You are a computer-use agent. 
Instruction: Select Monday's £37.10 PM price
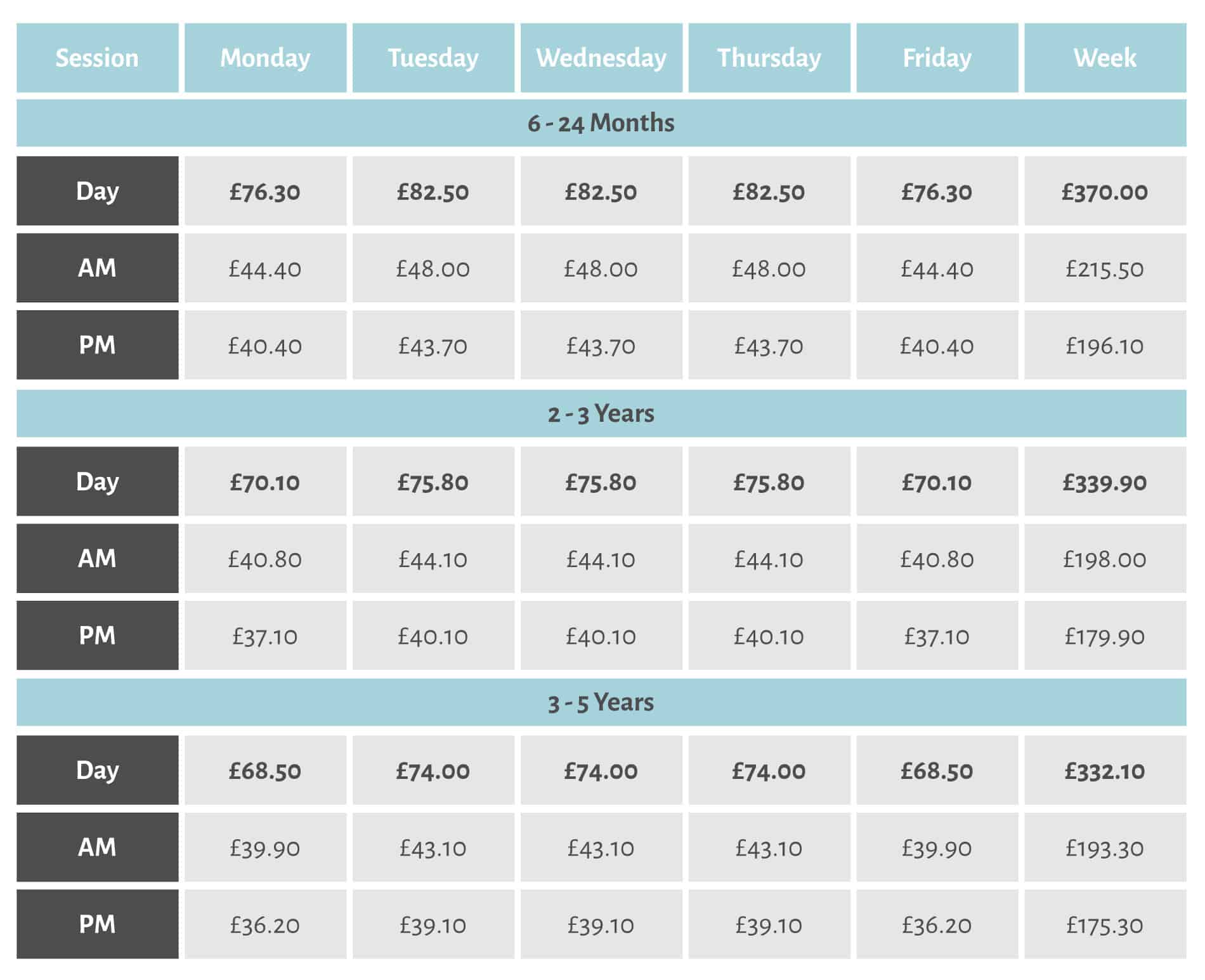(265, 636)
